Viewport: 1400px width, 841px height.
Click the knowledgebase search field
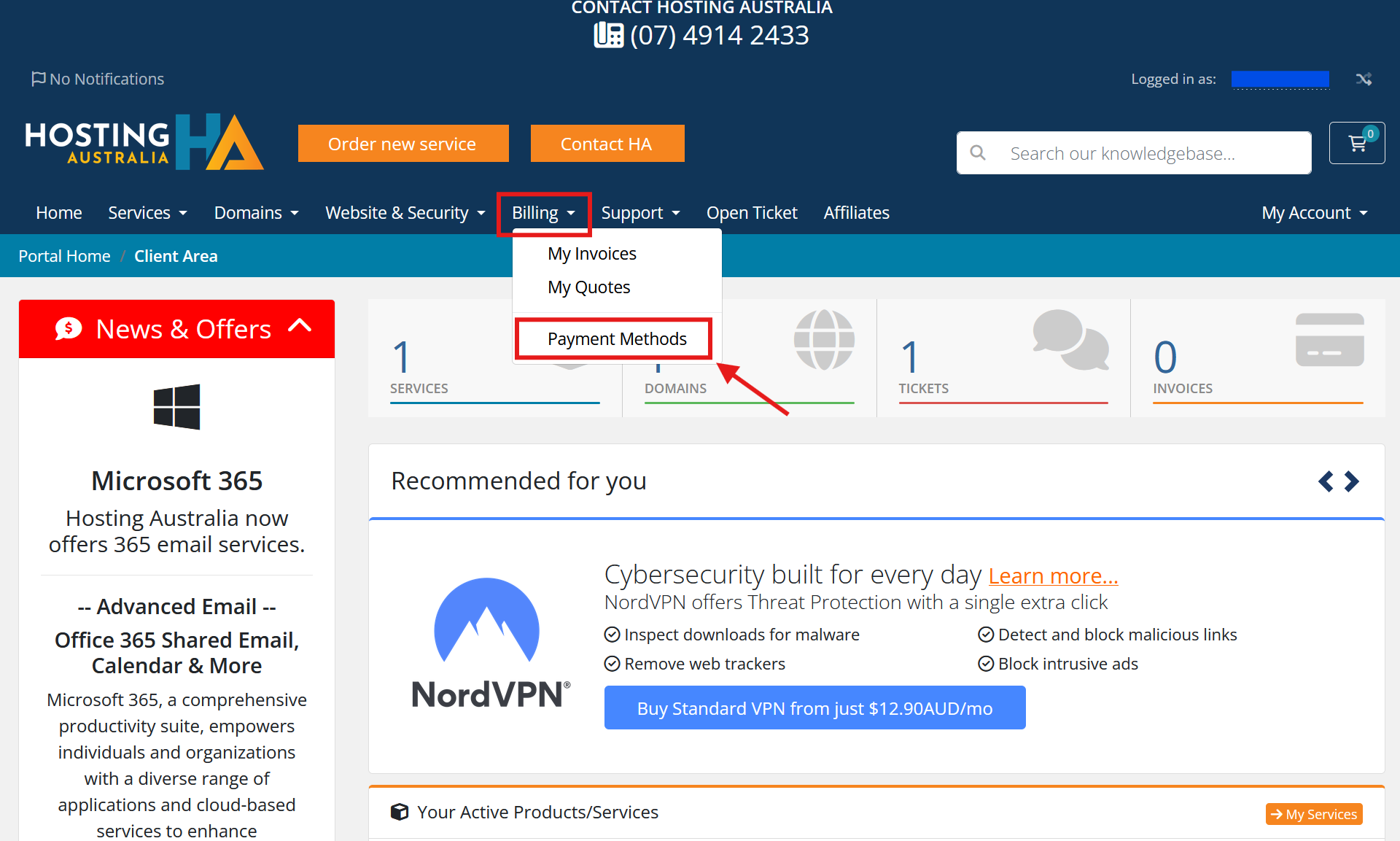(1134, 153)
